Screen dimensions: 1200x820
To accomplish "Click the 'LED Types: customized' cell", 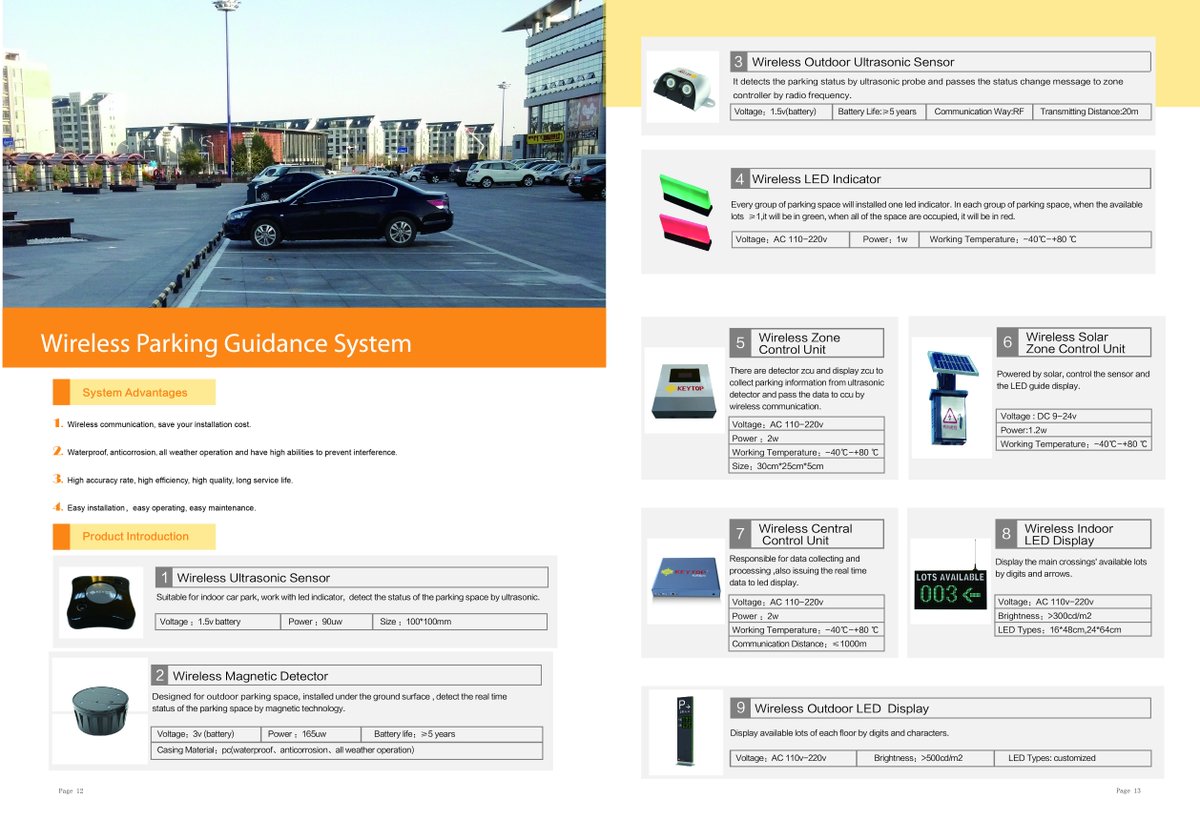I will tap(1073, 758).
